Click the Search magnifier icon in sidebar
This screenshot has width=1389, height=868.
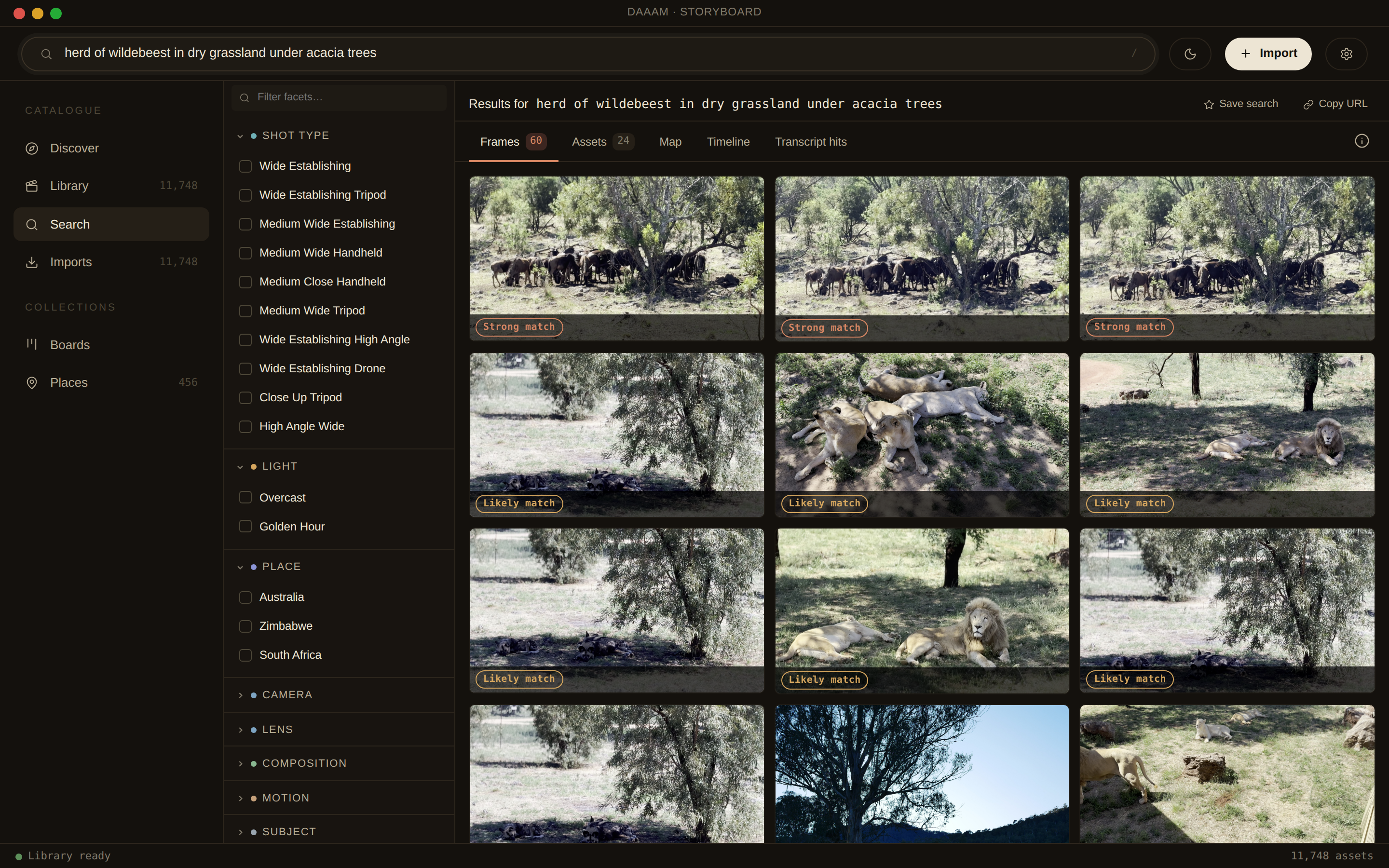pyautogui.click(x=32, y=224)
